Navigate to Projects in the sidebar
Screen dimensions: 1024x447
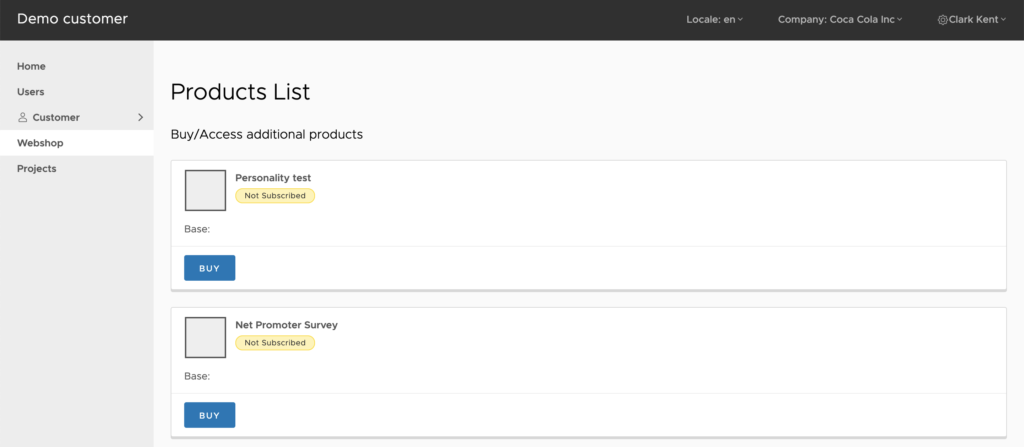pos(37,169)
